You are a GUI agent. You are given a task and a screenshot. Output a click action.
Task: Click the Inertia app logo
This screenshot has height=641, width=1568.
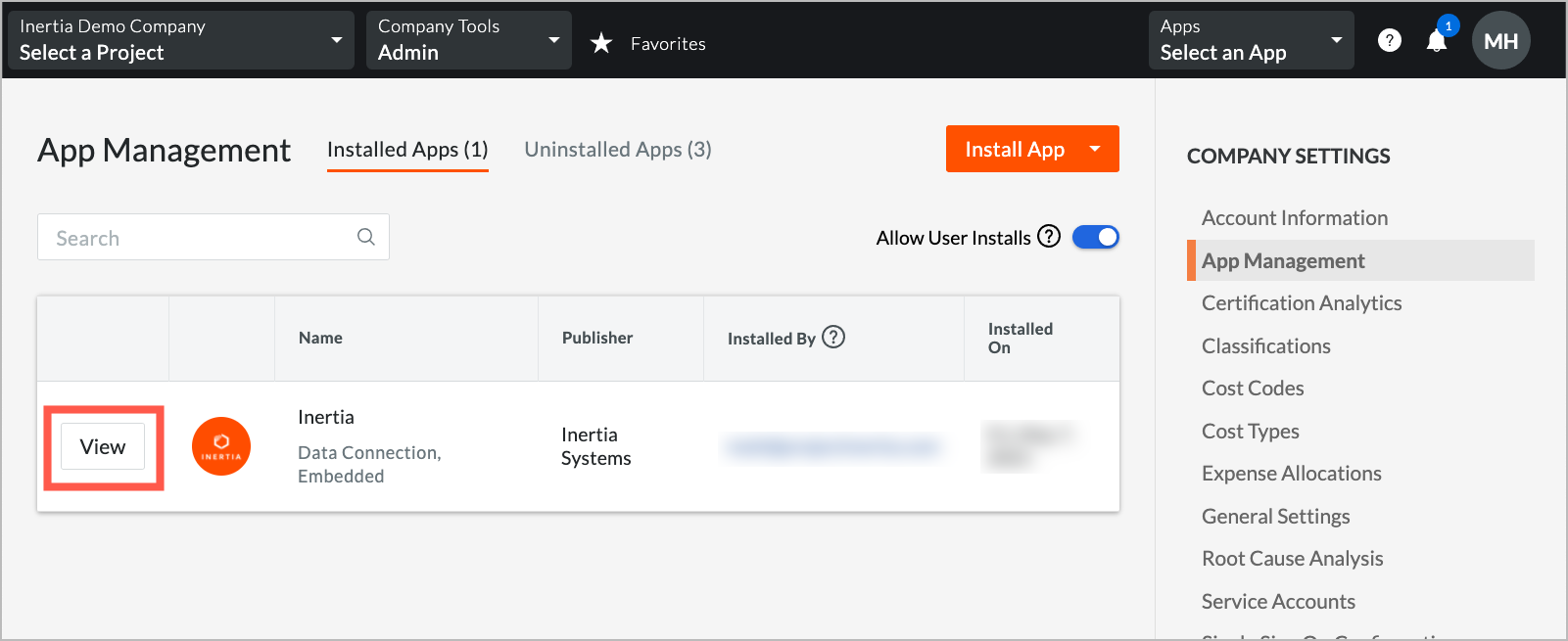point(221,446)
